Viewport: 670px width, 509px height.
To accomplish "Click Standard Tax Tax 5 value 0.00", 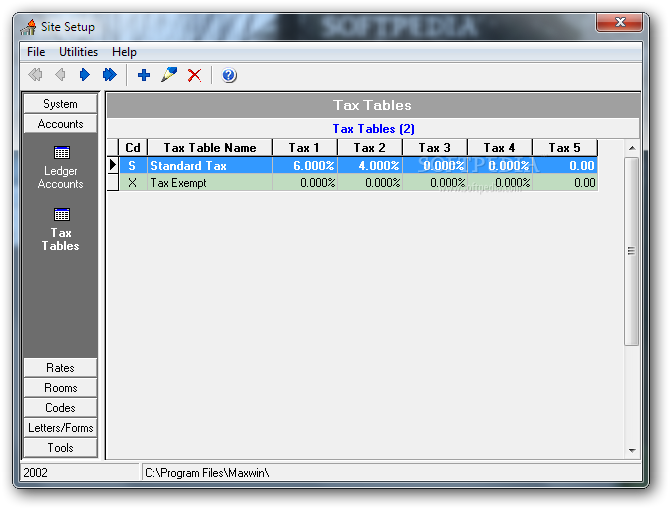I will click(x=564, y=165).
